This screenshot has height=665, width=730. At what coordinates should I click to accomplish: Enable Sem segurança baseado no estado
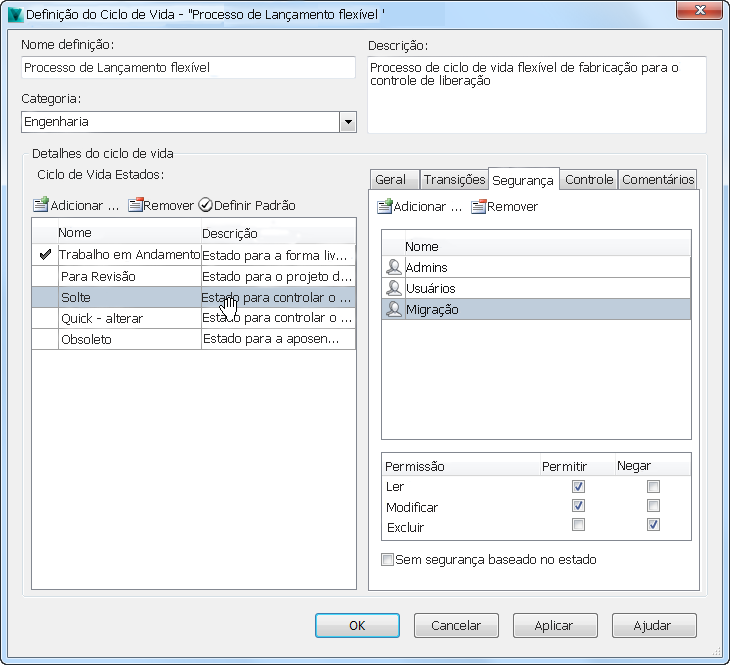click(x=387, y=559)
